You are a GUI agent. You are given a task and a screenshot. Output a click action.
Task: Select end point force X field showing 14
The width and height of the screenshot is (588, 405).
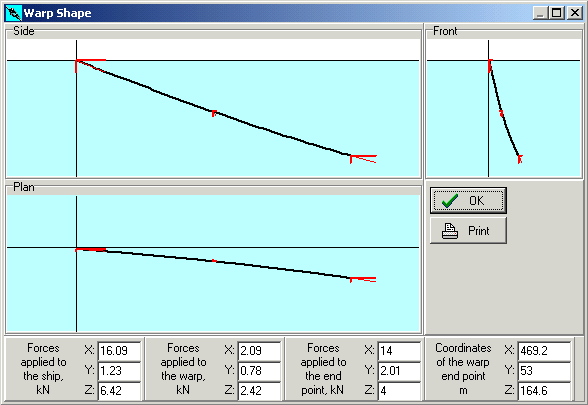point(399,351)
